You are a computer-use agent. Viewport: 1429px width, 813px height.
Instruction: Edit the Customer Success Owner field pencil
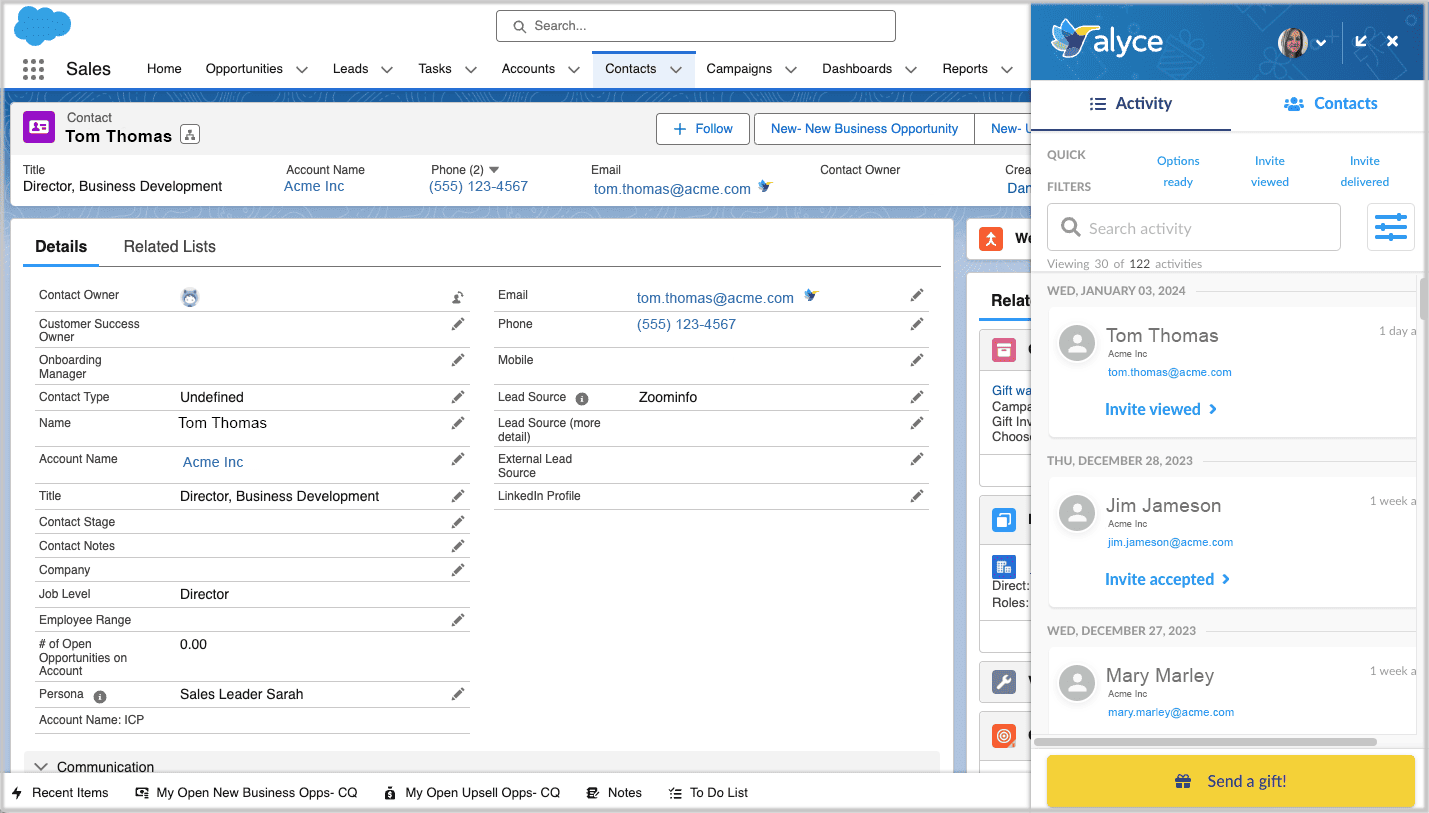pos(457,324)
